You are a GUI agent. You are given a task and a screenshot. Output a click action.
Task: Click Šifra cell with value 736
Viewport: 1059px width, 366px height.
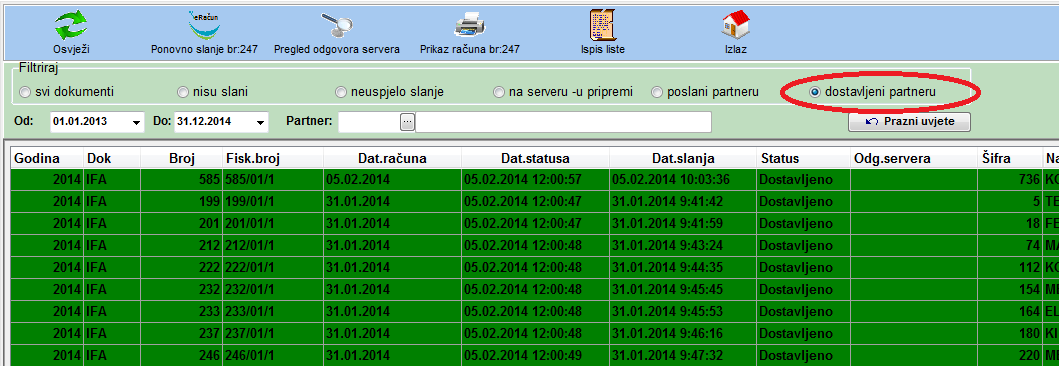pos(1009,180)
